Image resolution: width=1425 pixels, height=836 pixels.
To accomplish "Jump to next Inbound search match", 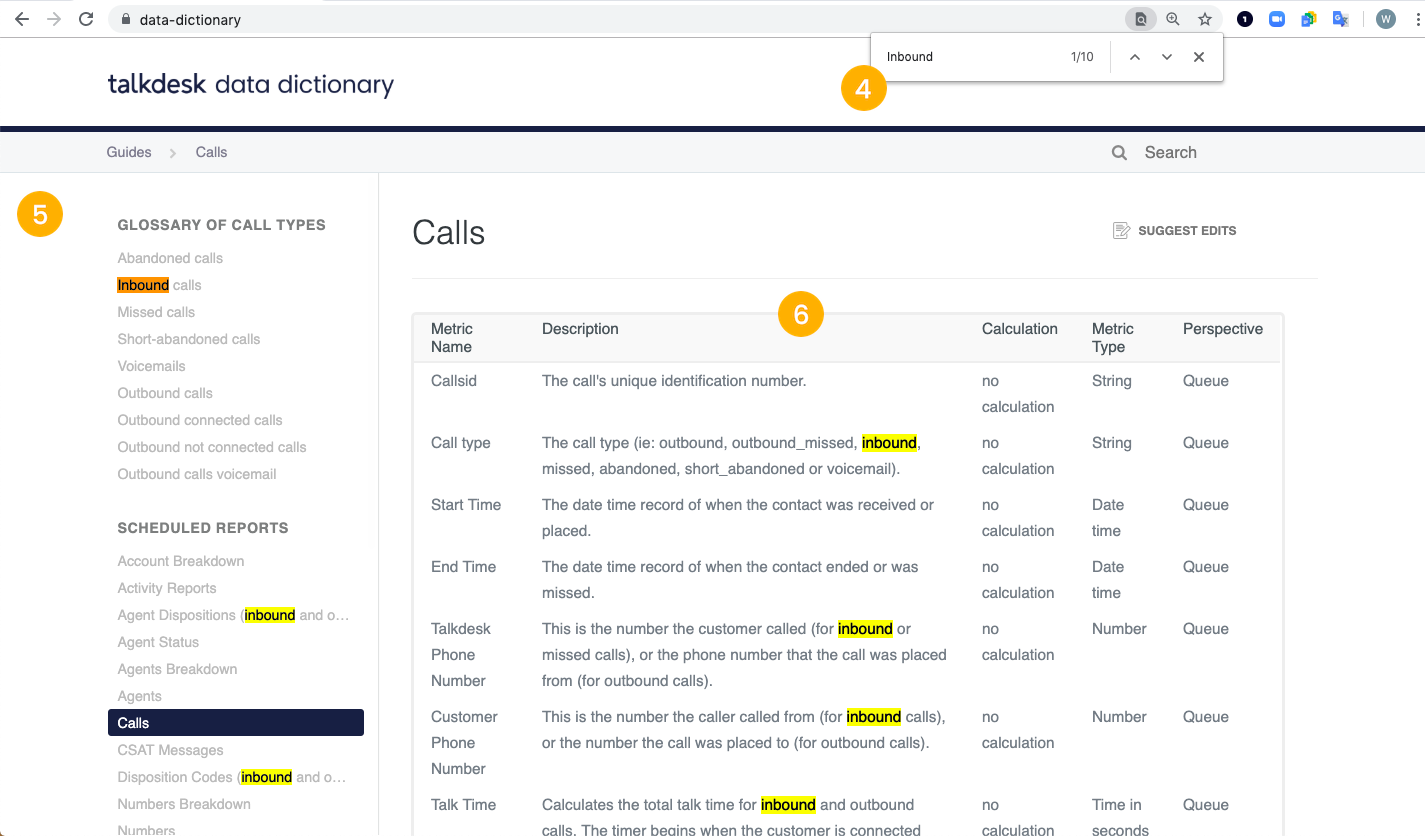I will tap(1166, 57).
